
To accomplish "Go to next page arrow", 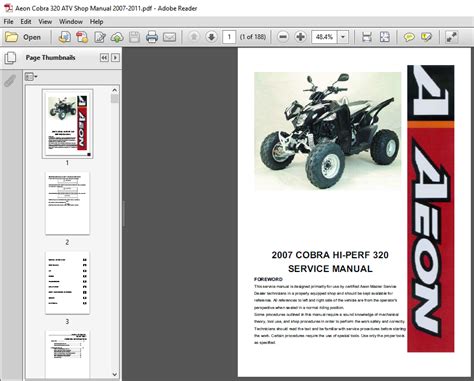I will [211, 37].
